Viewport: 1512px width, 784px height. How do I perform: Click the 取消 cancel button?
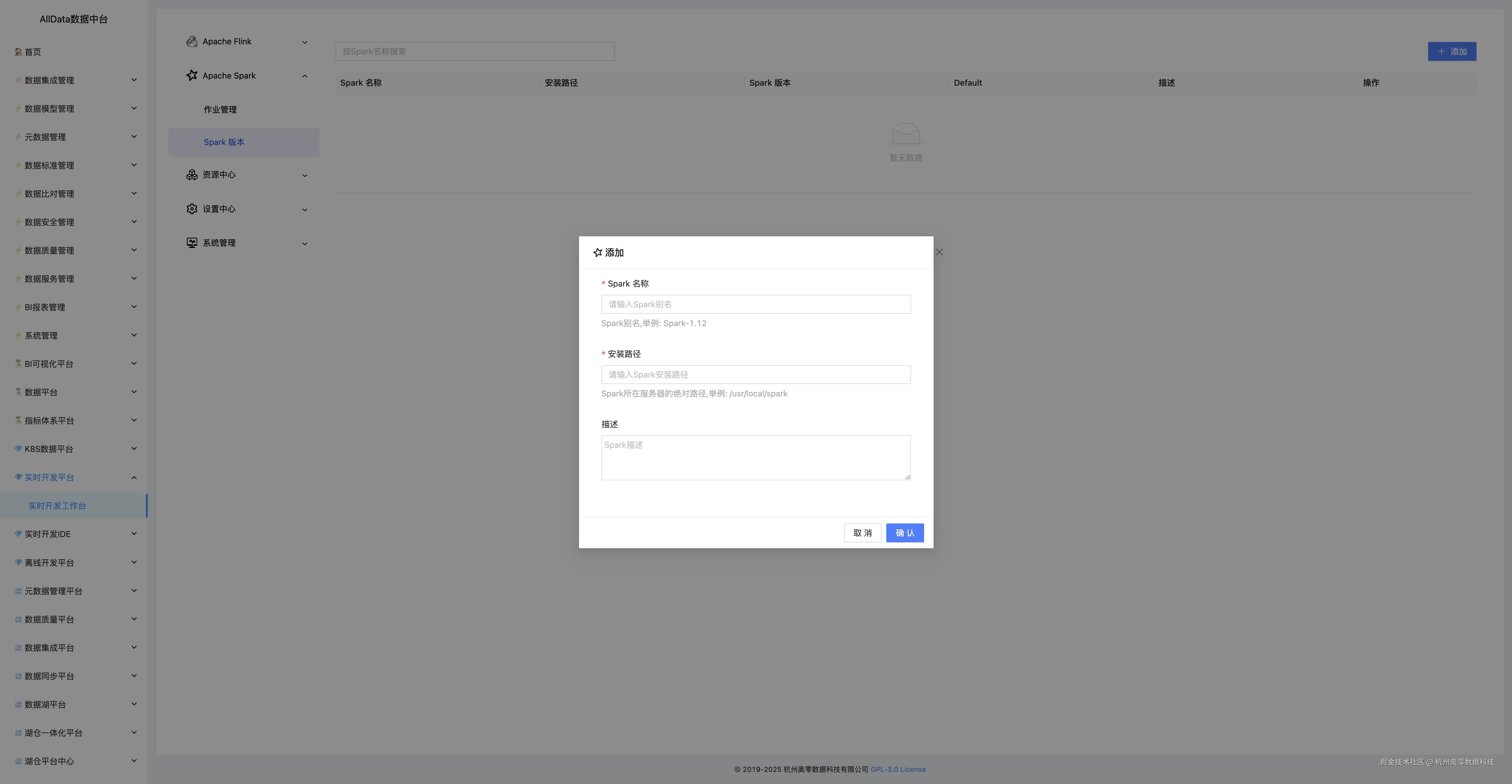click(x=862, y=533)
